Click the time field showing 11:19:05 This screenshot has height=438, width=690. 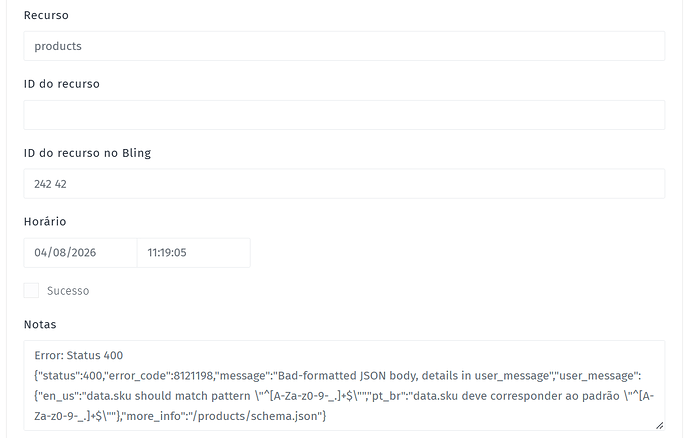click(x=194, y=253)
